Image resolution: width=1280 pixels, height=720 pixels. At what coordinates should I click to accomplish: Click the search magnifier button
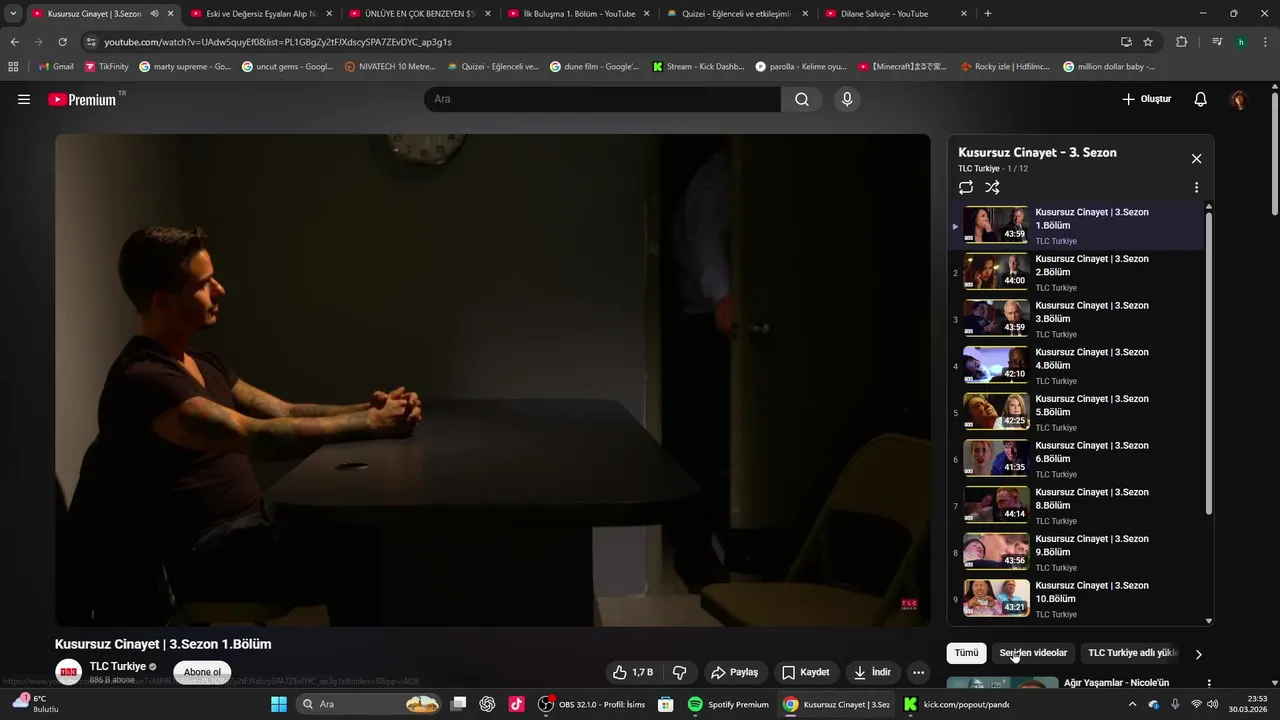point(802,99)
